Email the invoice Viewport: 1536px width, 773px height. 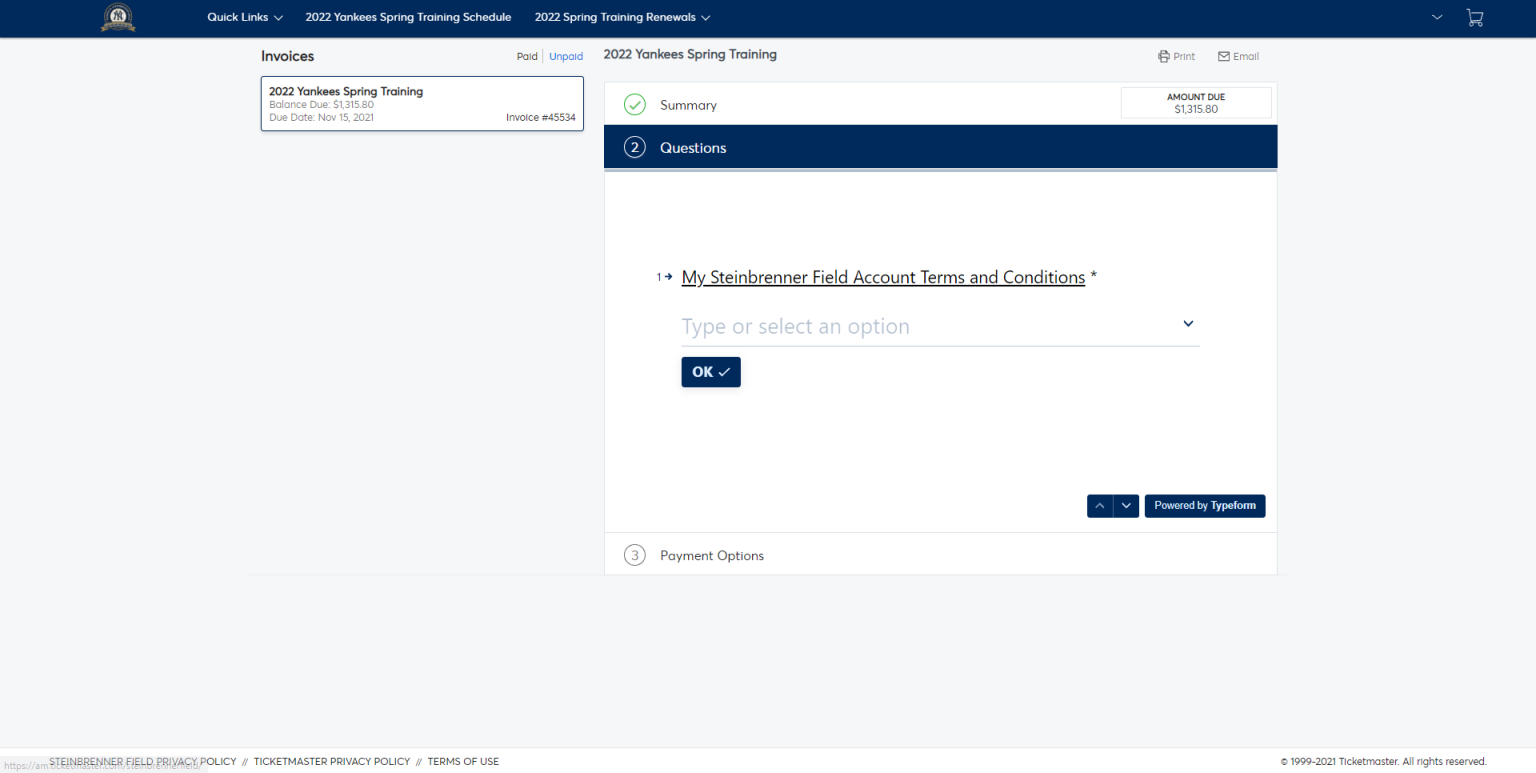(1238, 57)
